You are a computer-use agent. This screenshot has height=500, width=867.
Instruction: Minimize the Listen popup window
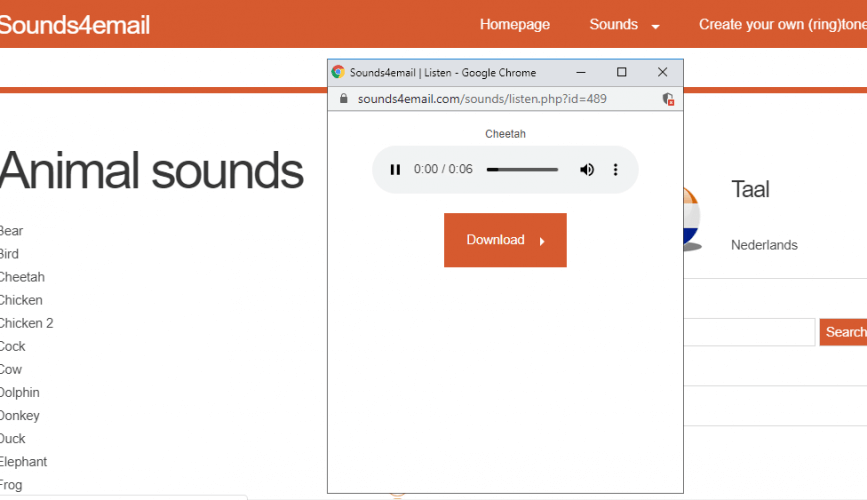[581, 72]
